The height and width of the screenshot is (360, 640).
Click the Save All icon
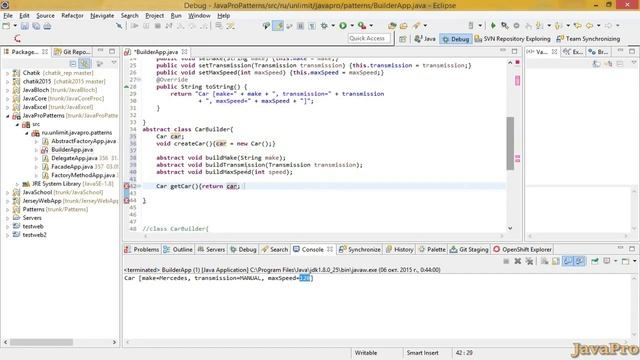tap(36, 26)
